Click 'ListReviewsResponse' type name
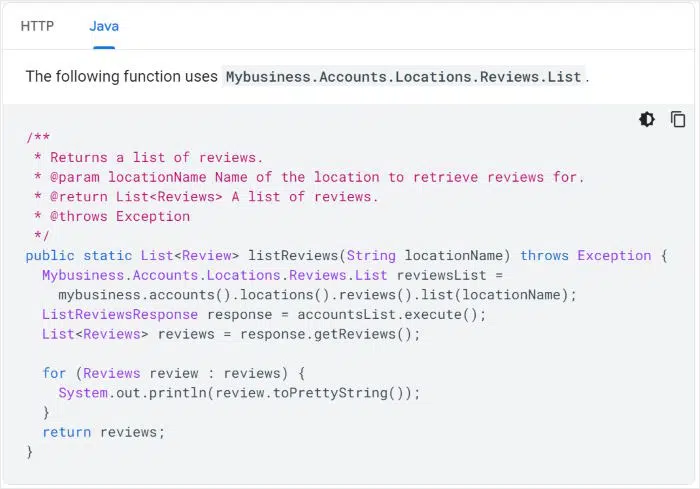 (x=120, y=315)
